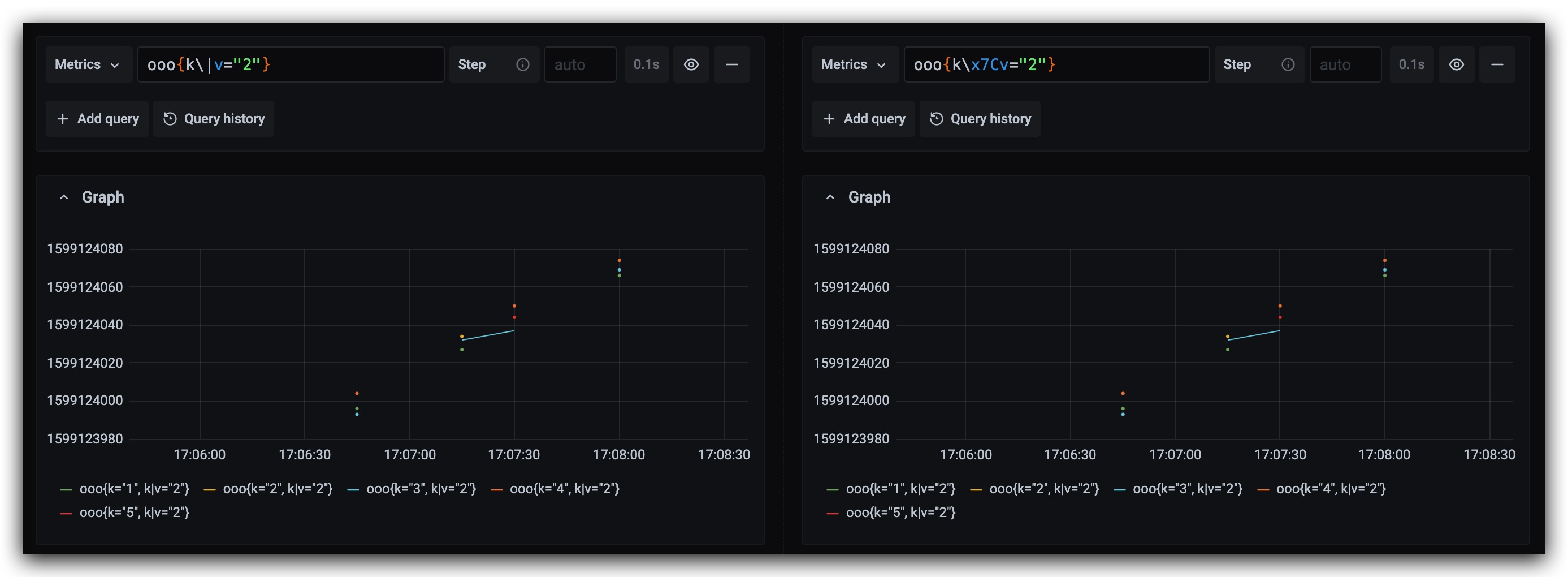Remove the right query with minus icon
Image resolution: width=1568 pixels, height=577 pixels.
point(1497,64)
